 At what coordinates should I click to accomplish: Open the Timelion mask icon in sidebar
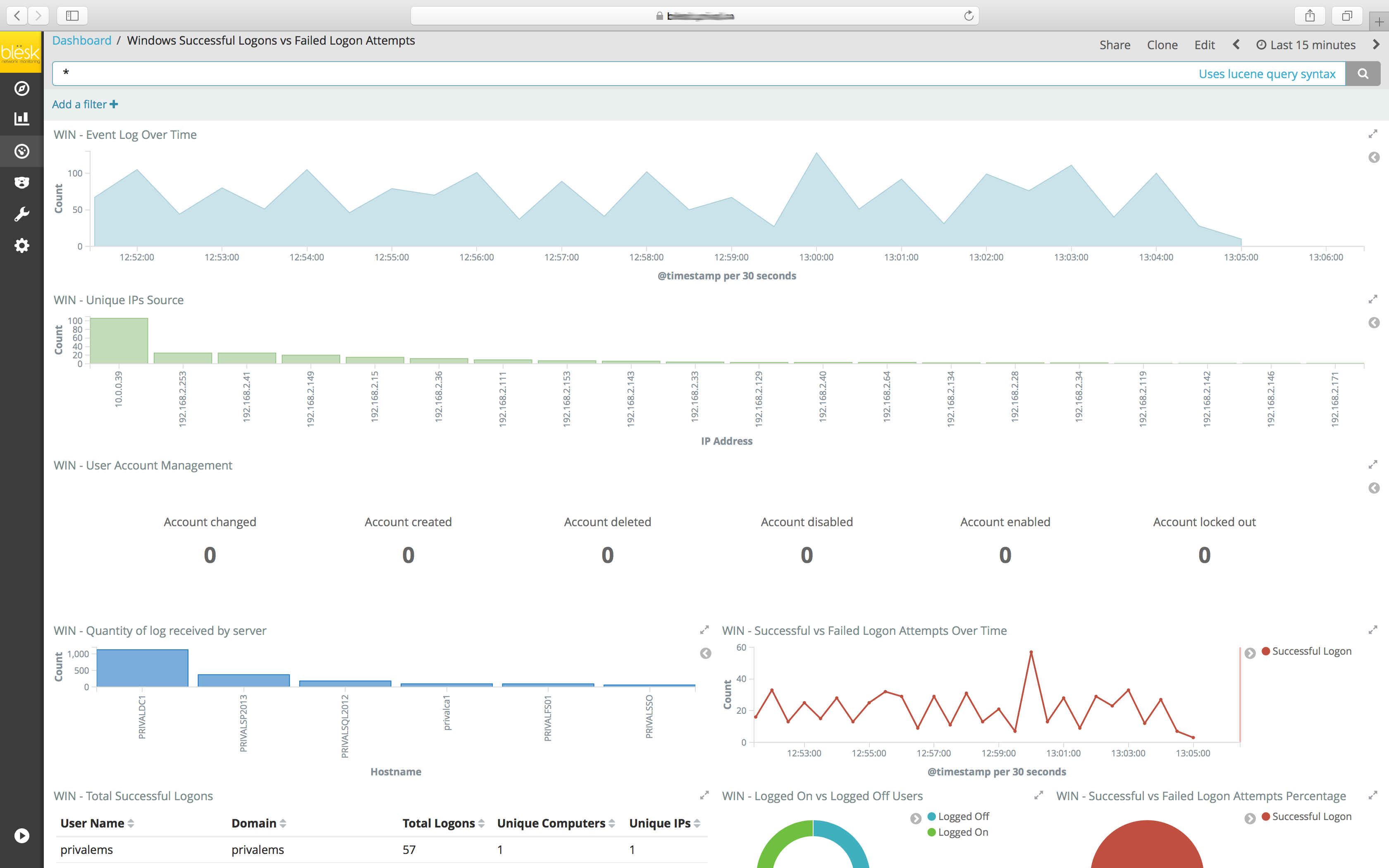pos(22,183)
